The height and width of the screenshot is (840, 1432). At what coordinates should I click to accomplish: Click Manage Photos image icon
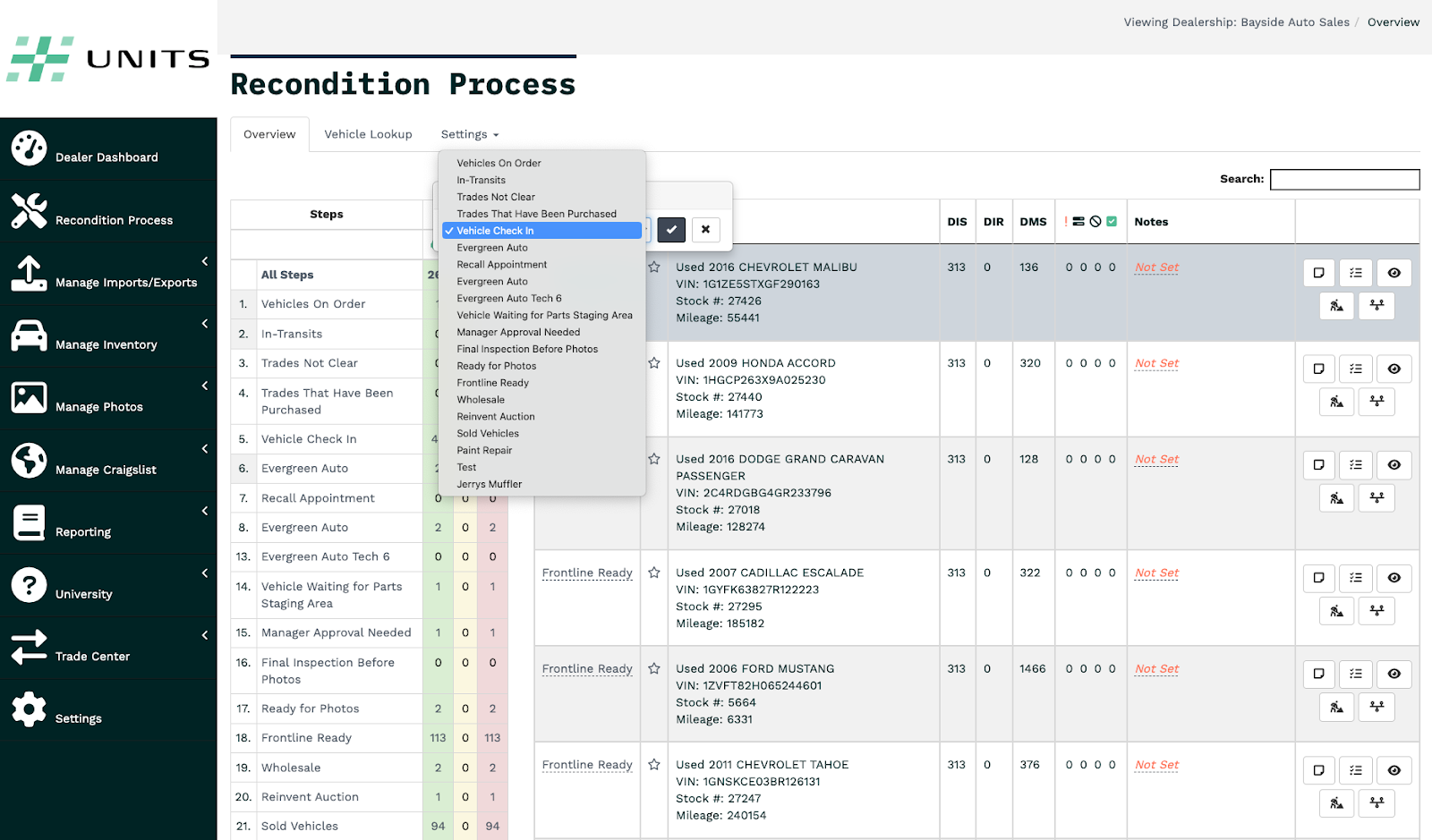pyautogui.click(x=29, y=398)
